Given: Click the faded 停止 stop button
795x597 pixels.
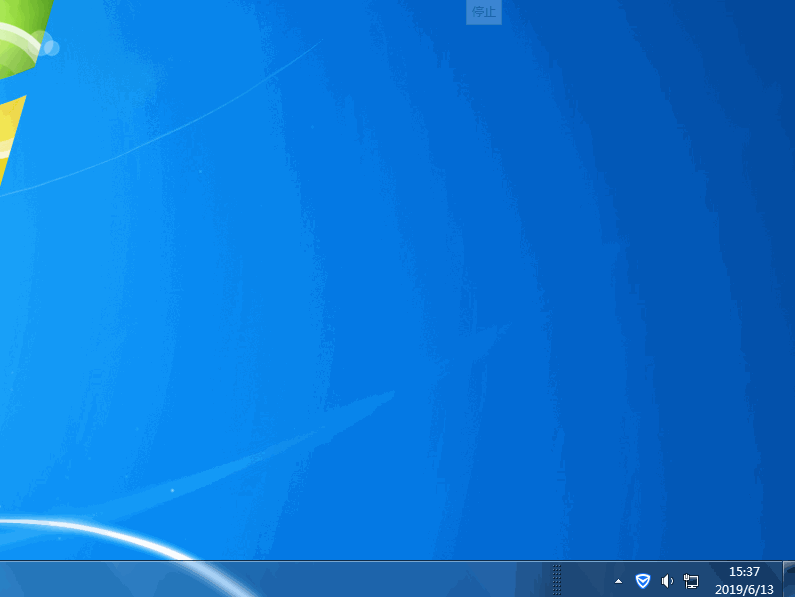Looking at the screenshot, I should (x=484, y=12).
